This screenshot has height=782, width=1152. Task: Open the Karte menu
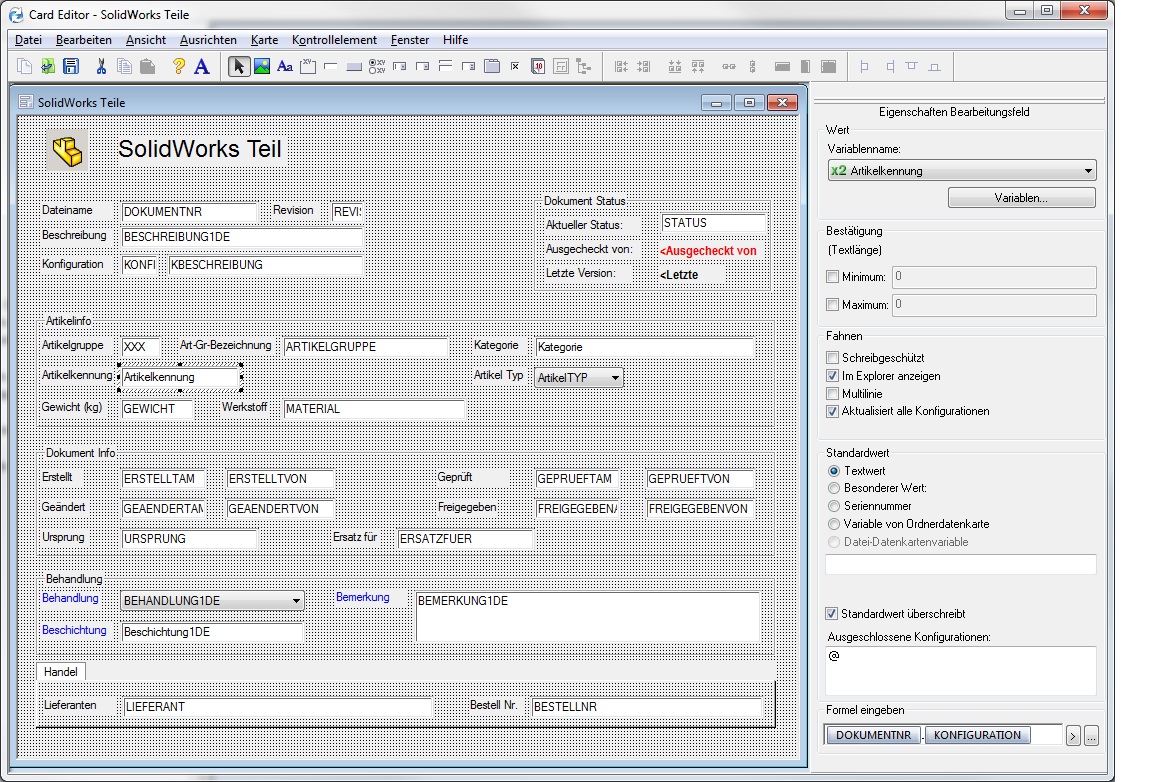click(x=264, y=40)
